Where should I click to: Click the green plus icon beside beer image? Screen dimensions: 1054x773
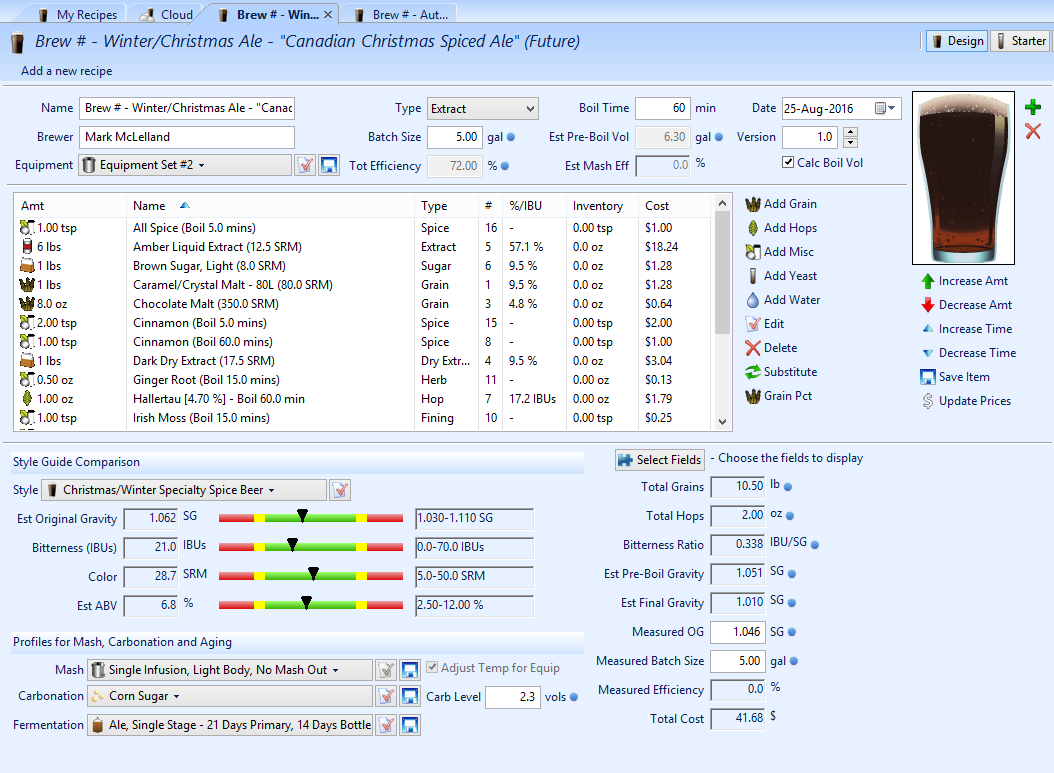click(x=1033, y=107)
